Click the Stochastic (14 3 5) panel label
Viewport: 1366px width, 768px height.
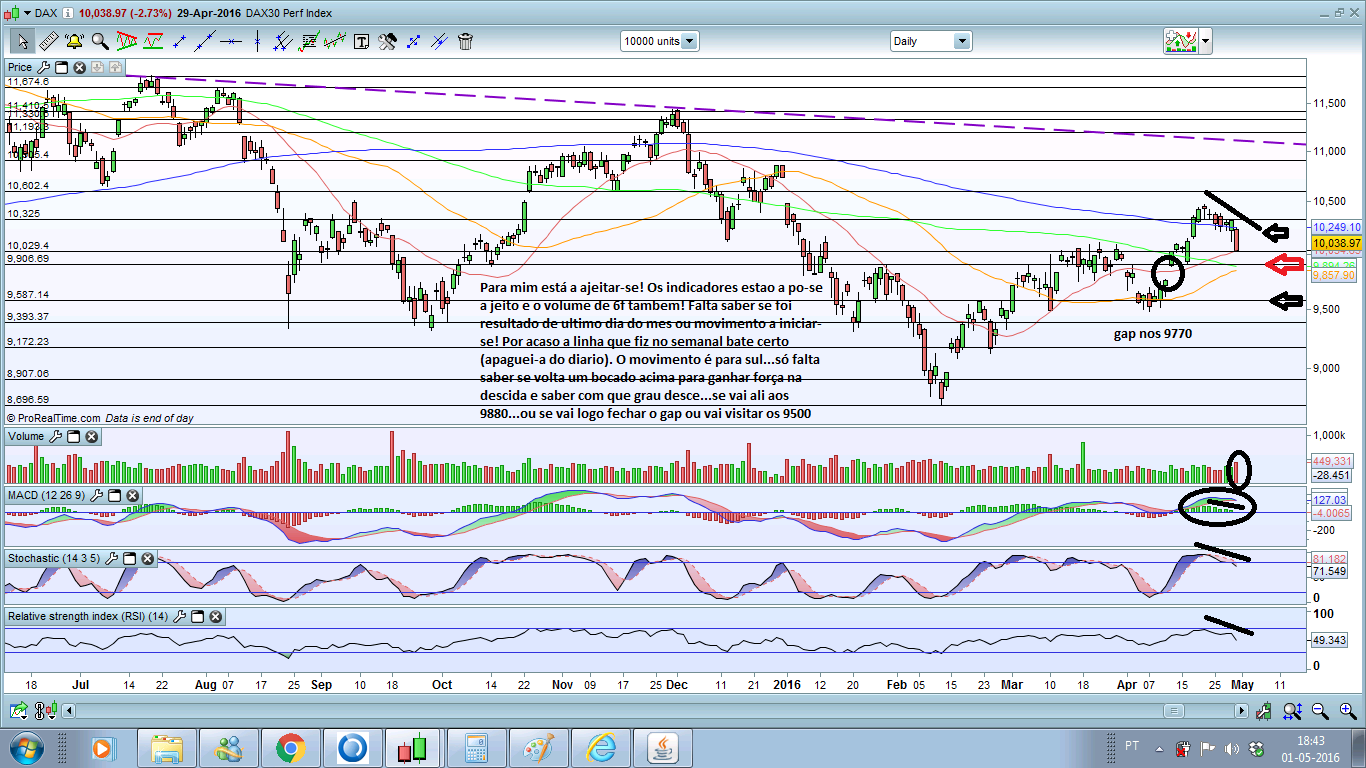tap(54, 558)
